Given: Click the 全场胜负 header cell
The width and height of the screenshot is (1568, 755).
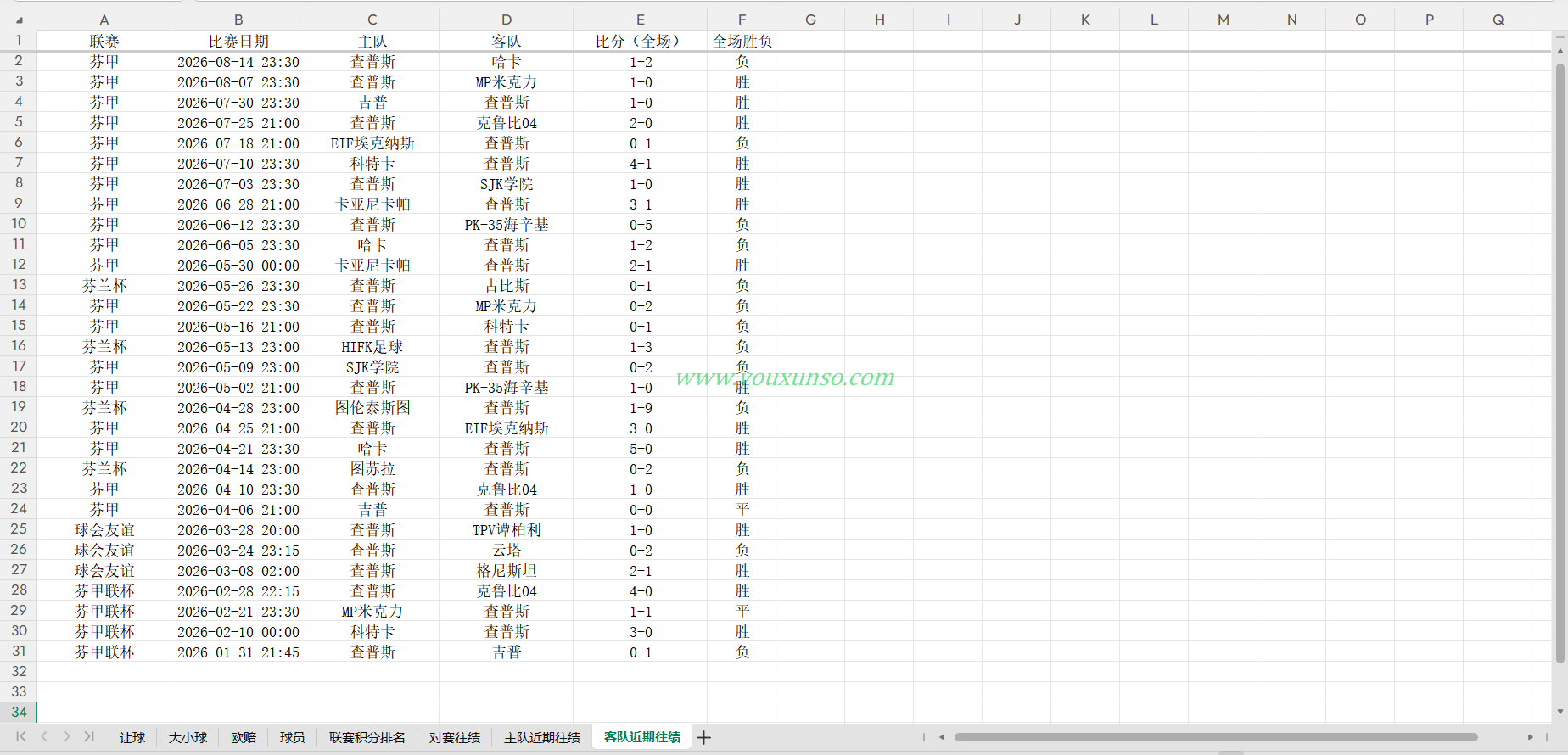Looking at the screenshot, I should 742,41.
